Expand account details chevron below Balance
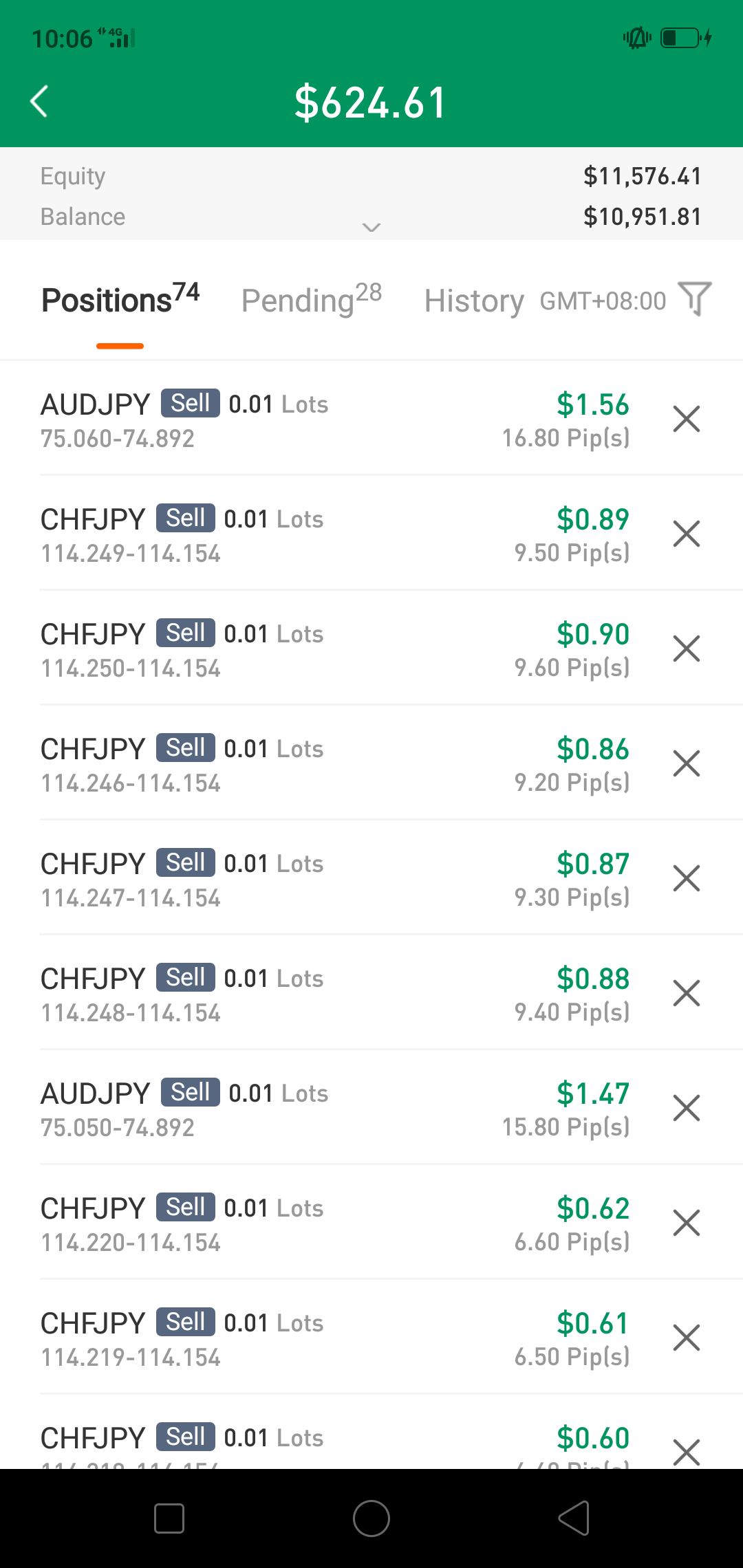 pos(371,228)
